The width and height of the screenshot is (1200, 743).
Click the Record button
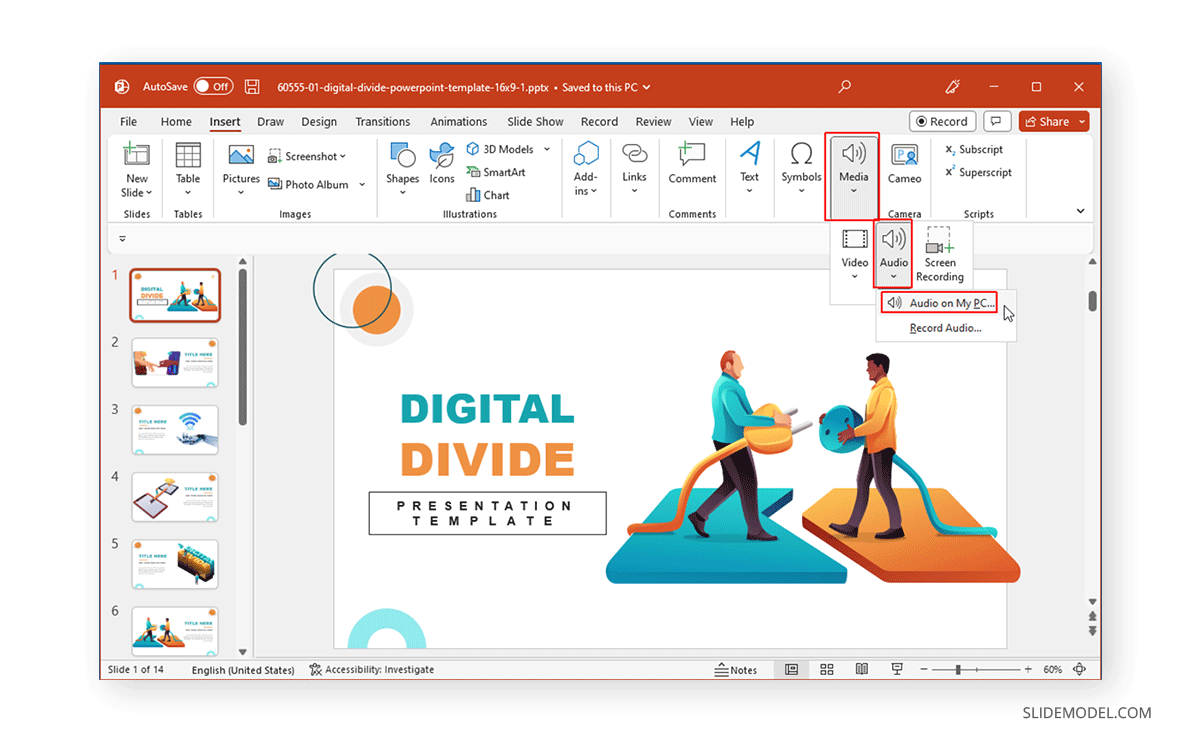(941, 120)
